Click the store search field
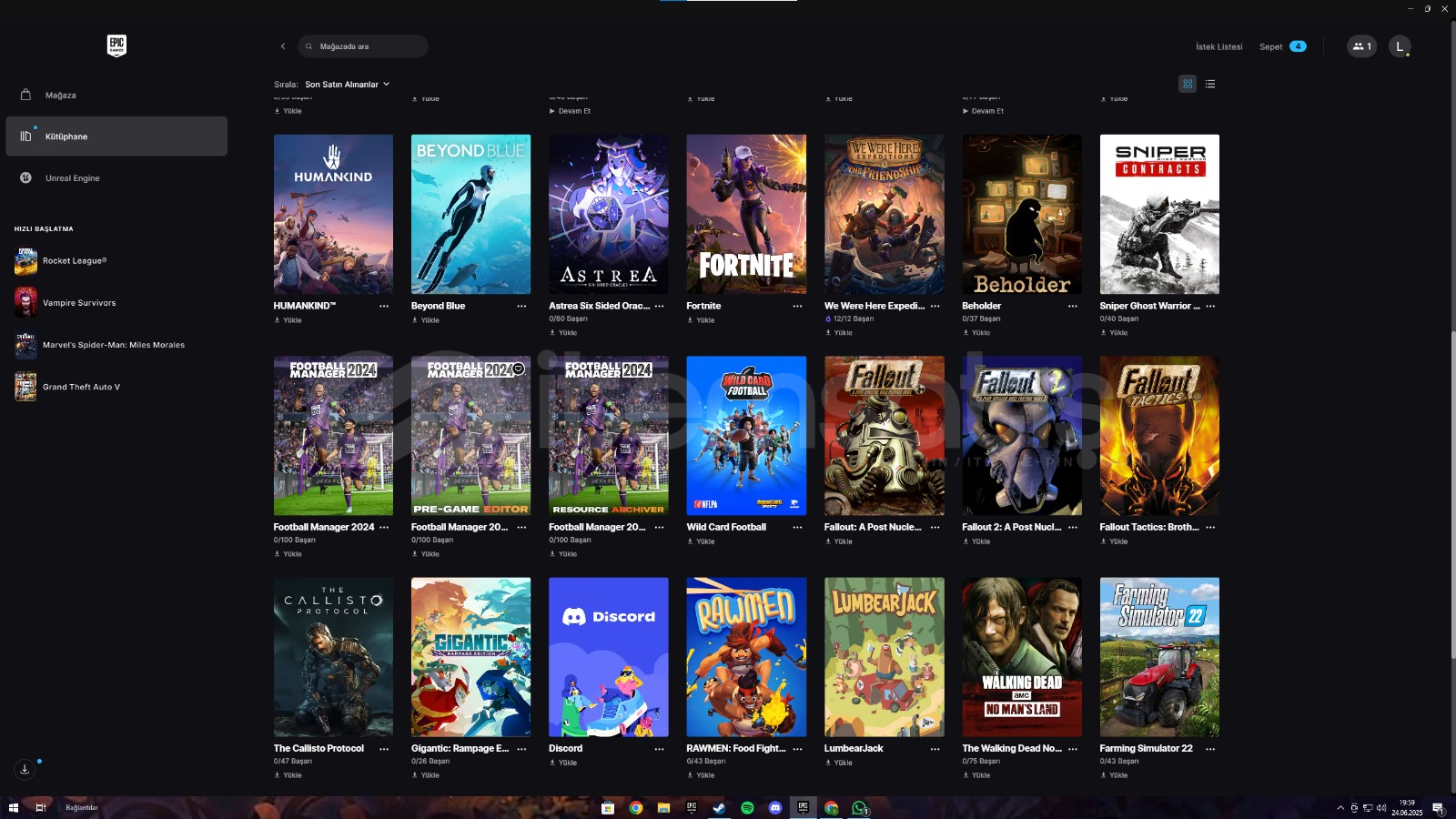 click(x=362, y=46)
